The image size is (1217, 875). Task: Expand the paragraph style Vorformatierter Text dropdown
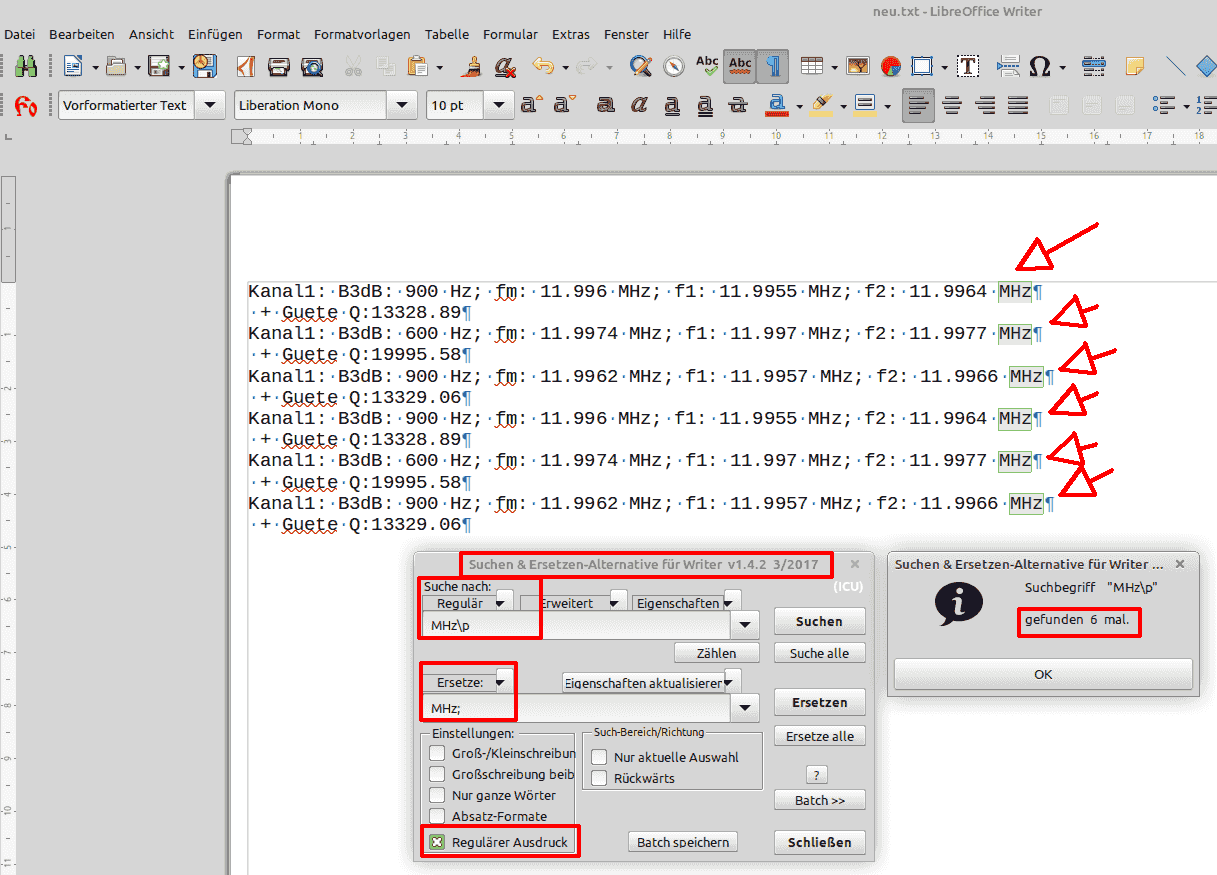[210, 105]
